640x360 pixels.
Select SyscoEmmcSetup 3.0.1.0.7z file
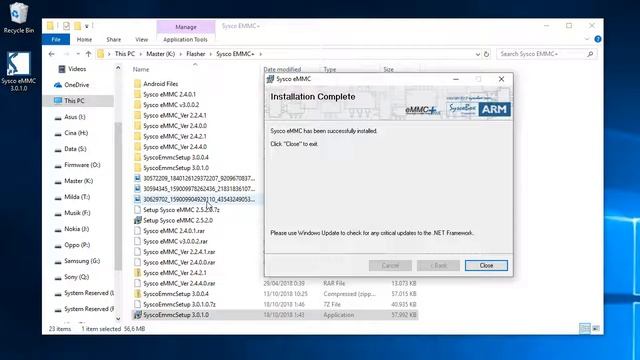(x=179, y=304)
